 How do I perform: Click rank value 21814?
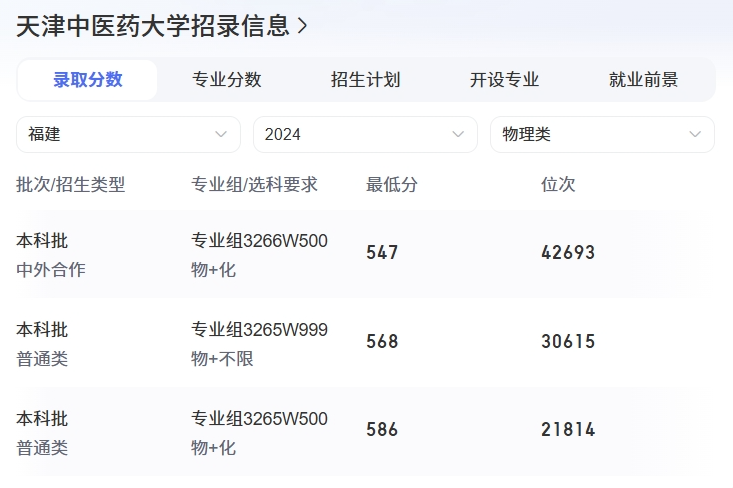[x=568, y=430]
